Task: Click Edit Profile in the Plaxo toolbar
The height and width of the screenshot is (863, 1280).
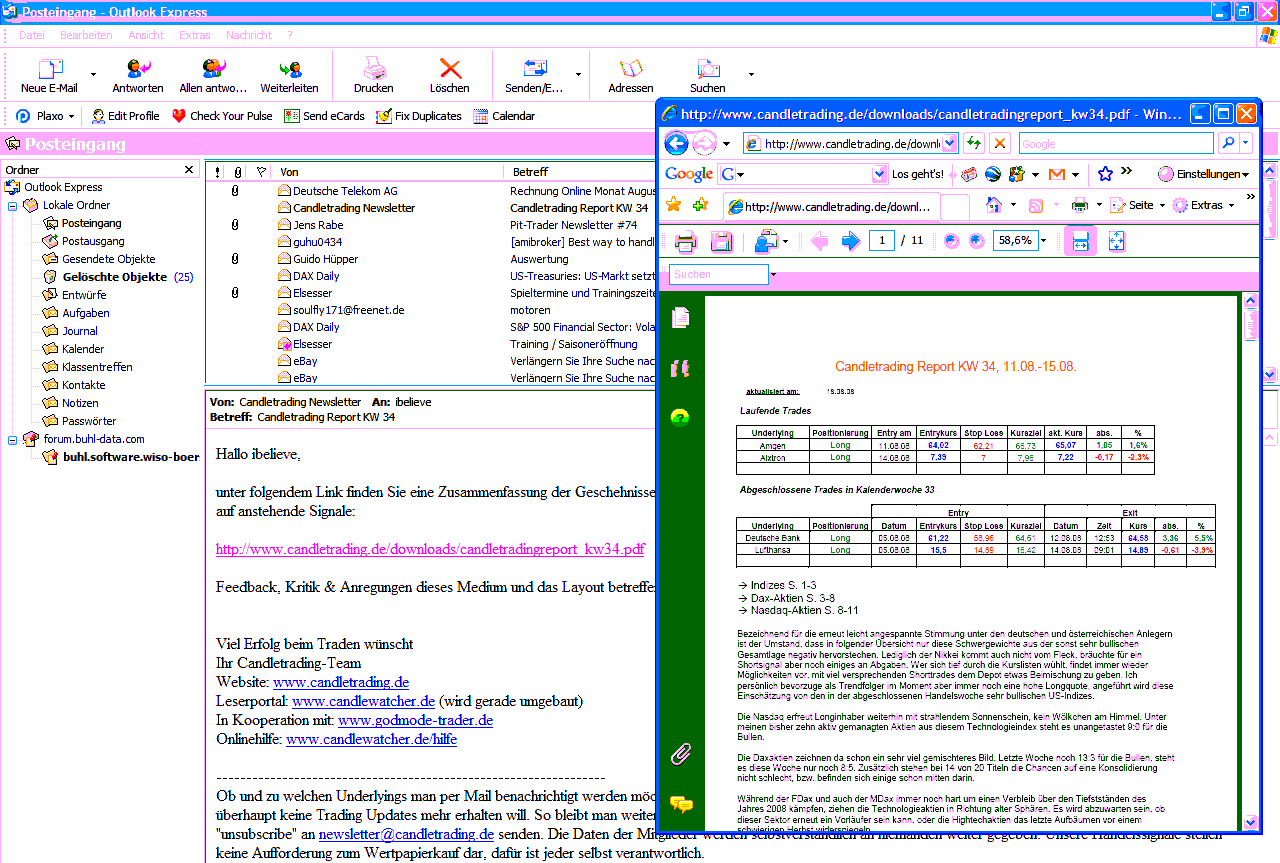Action: pyautogui.click(x=126, y=116)
